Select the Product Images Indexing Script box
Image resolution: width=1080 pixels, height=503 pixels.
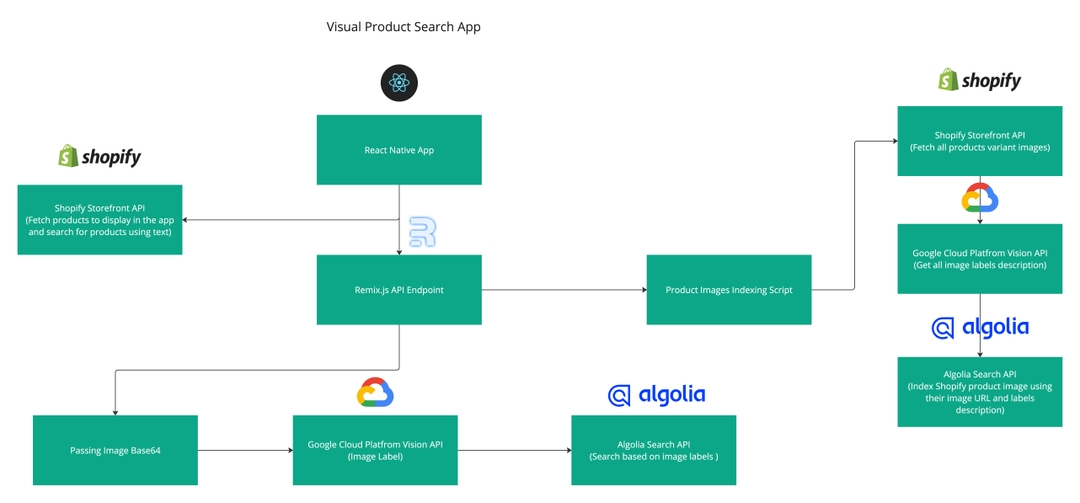tap(729, 289)
